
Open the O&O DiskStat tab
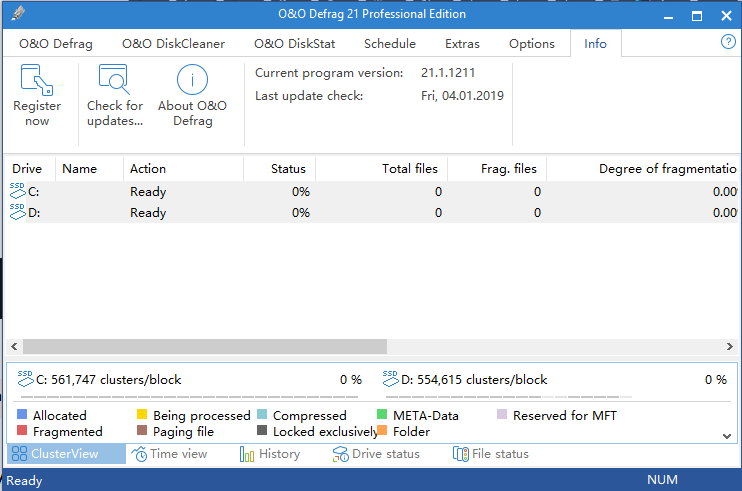(x=294, y=44)
